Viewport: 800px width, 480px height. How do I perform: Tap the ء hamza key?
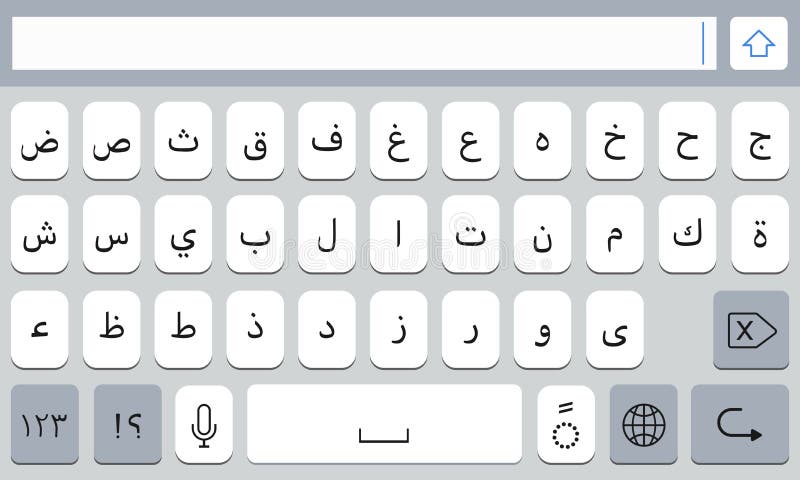point(39,330)
